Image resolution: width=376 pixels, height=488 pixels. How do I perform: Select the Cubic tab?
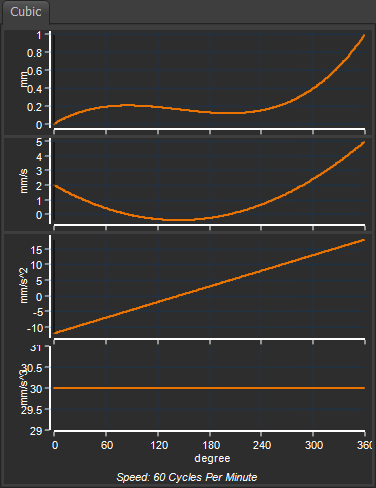click(26, 12)
